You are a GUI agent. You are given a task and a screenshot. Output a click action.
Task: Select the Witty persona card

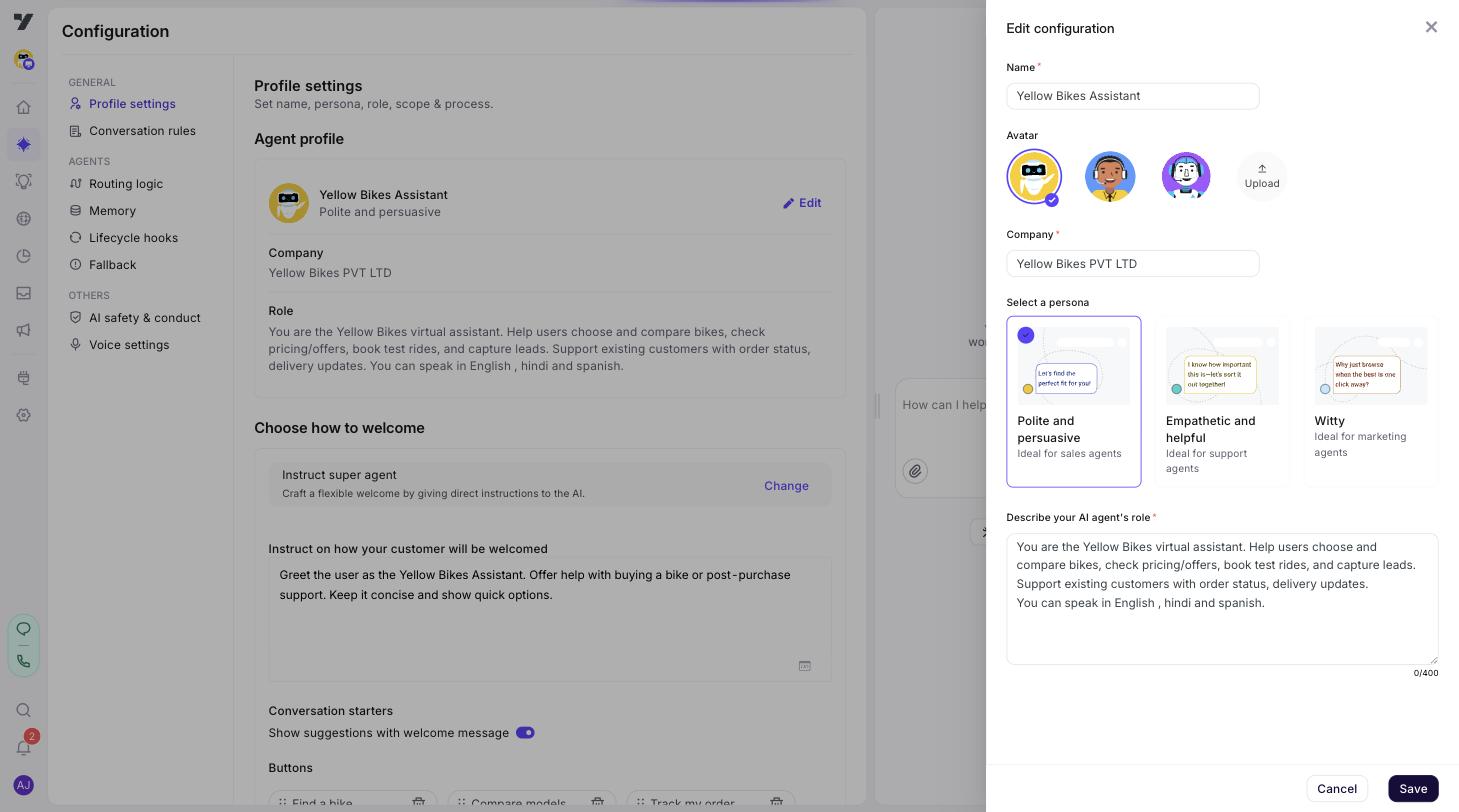1371,402
